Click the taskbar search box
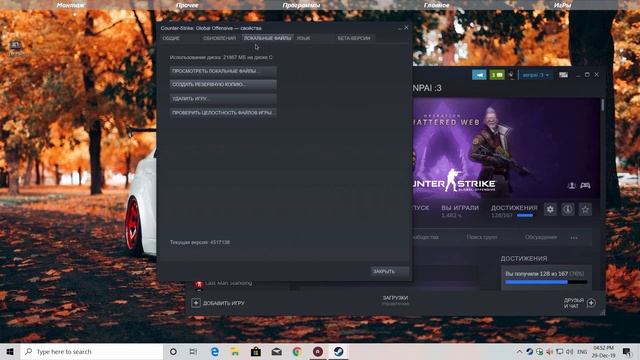 tap(91, 351)
